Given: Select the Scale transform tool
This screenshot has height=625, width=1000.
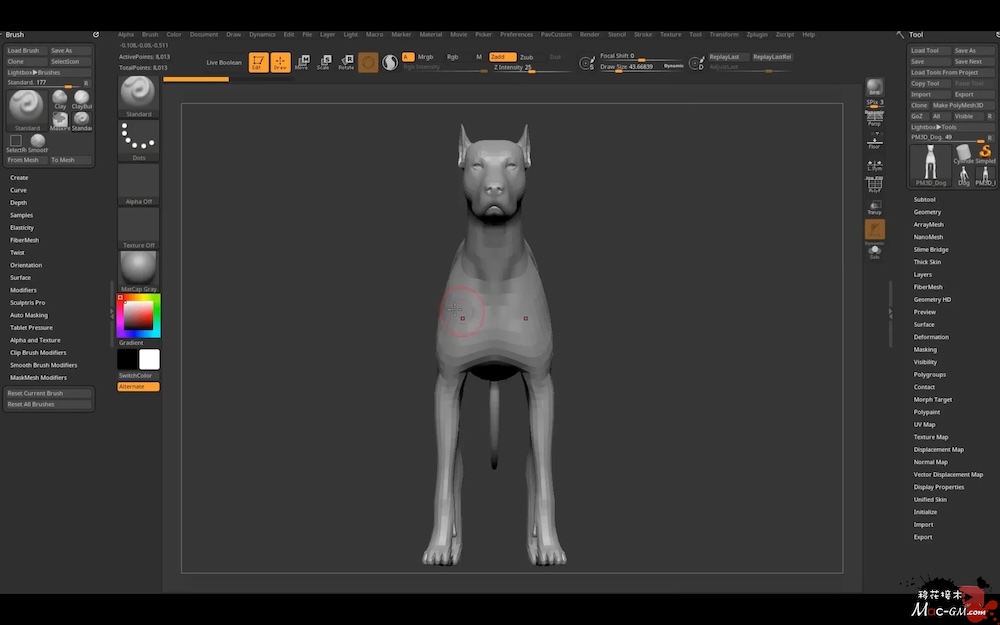Looking at the screenshot, I should pos(324,63).
